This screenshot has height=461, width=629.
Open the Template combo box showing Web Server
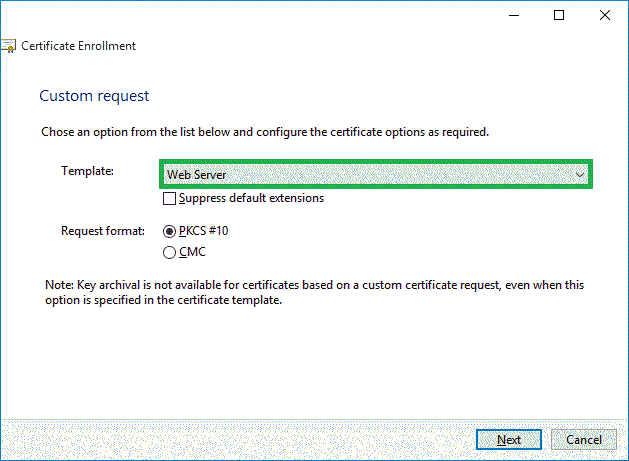point(370,174)
